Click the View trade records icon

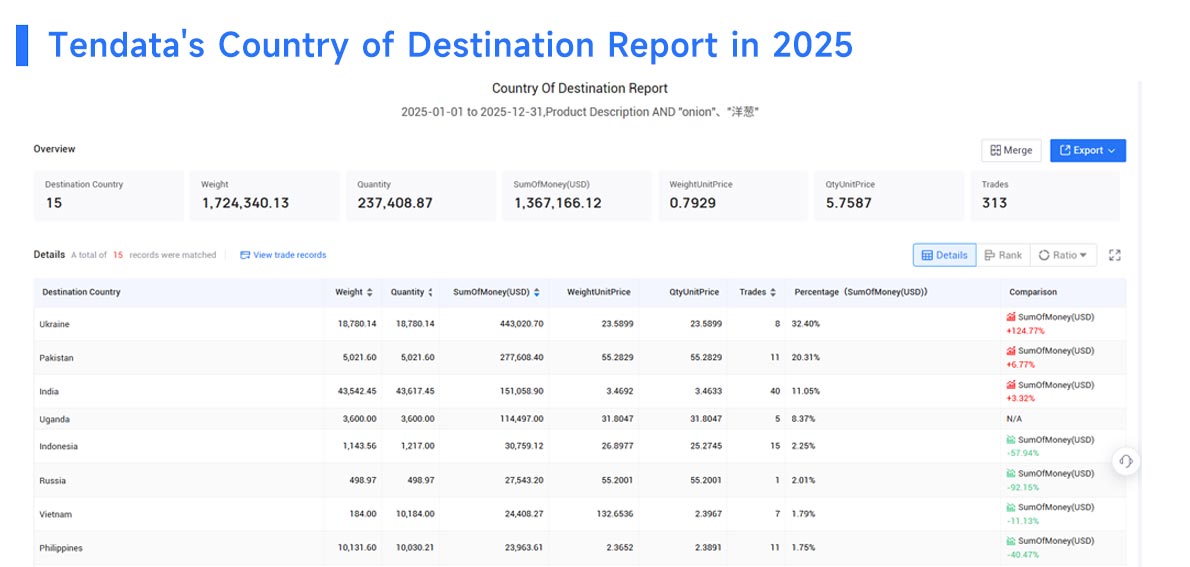click(x=245, y=255)
